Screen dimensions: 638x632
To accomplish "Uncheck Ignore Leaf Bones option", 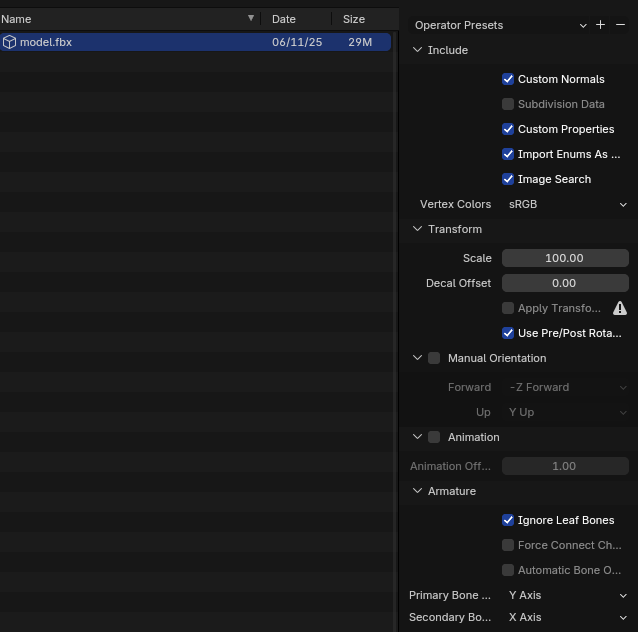I will point(508,520).
